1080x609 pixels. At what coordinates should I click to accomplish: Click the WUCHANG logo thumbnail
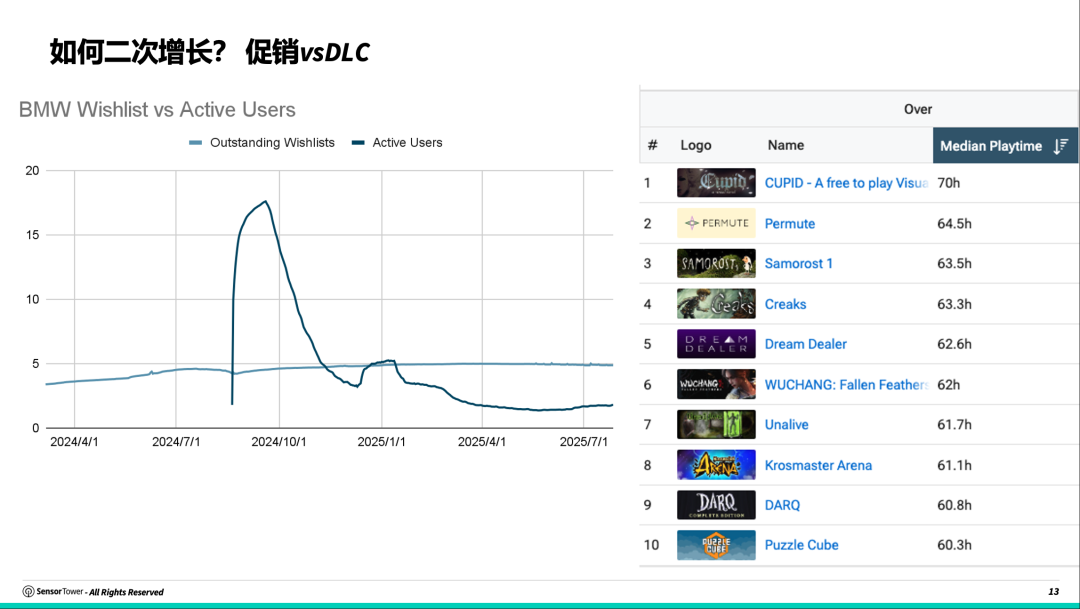pos(716,384)
